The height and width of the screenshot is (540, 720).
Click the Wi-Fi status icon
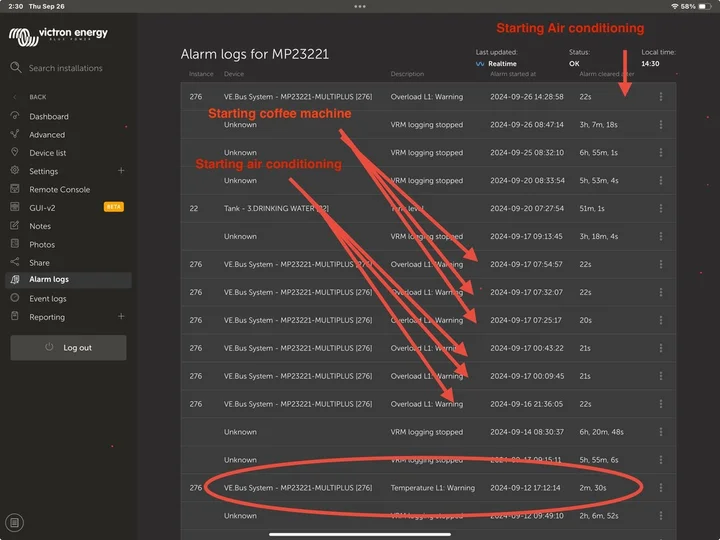pos(675,6)
